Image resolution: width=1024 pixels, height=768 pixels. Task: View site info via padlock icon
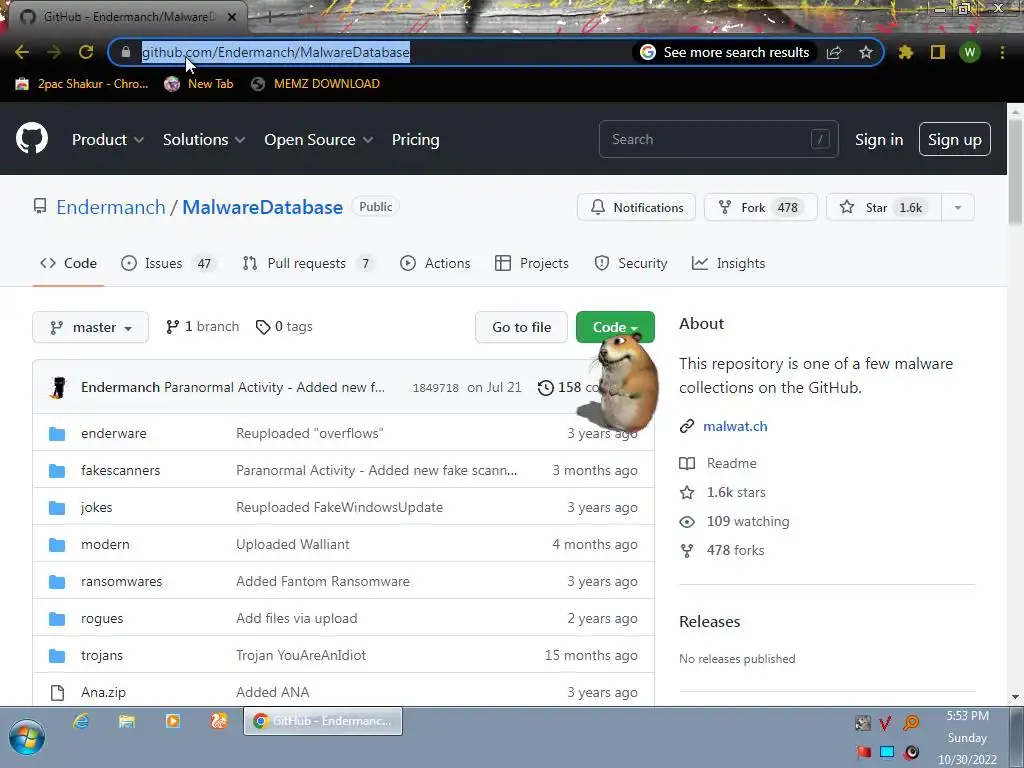click(126, 52)
